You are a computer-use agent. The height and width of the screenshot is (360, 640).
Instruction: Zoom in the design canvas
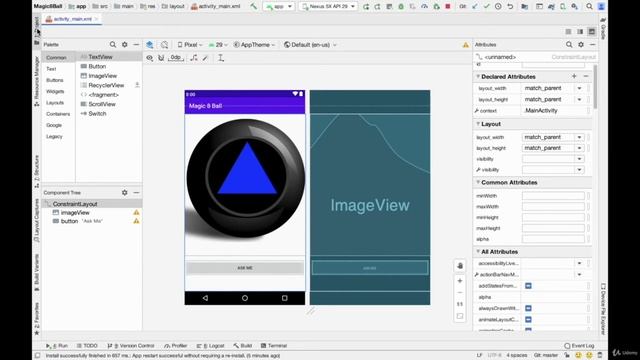click(460, 281)
